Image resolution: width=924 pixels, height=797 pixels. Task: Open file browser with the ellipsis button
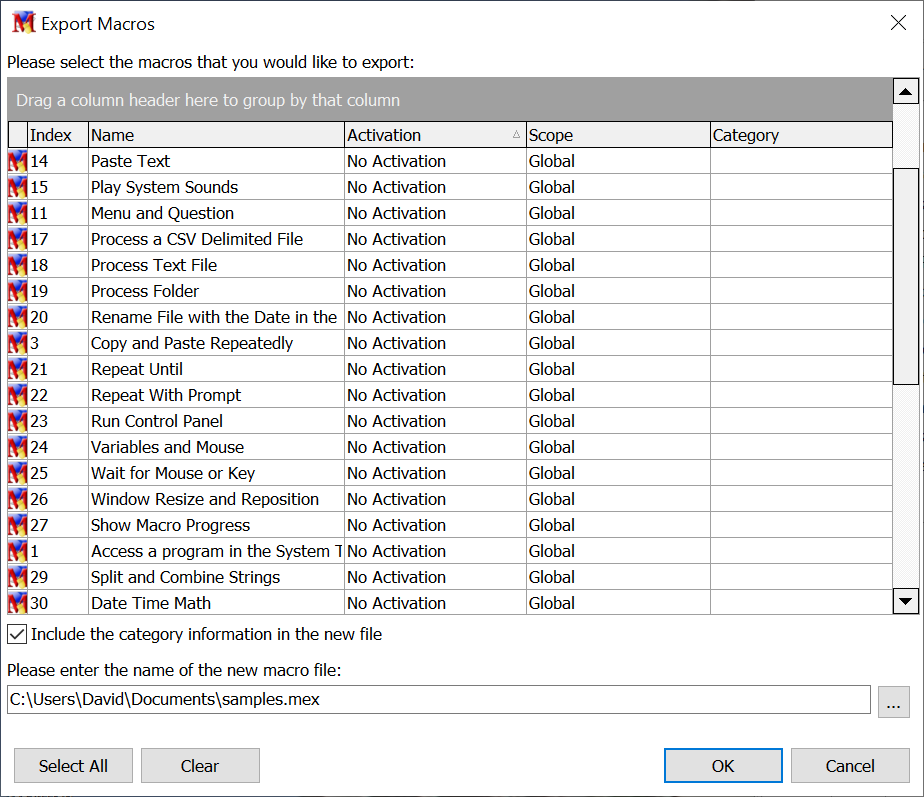click(893, 701)
